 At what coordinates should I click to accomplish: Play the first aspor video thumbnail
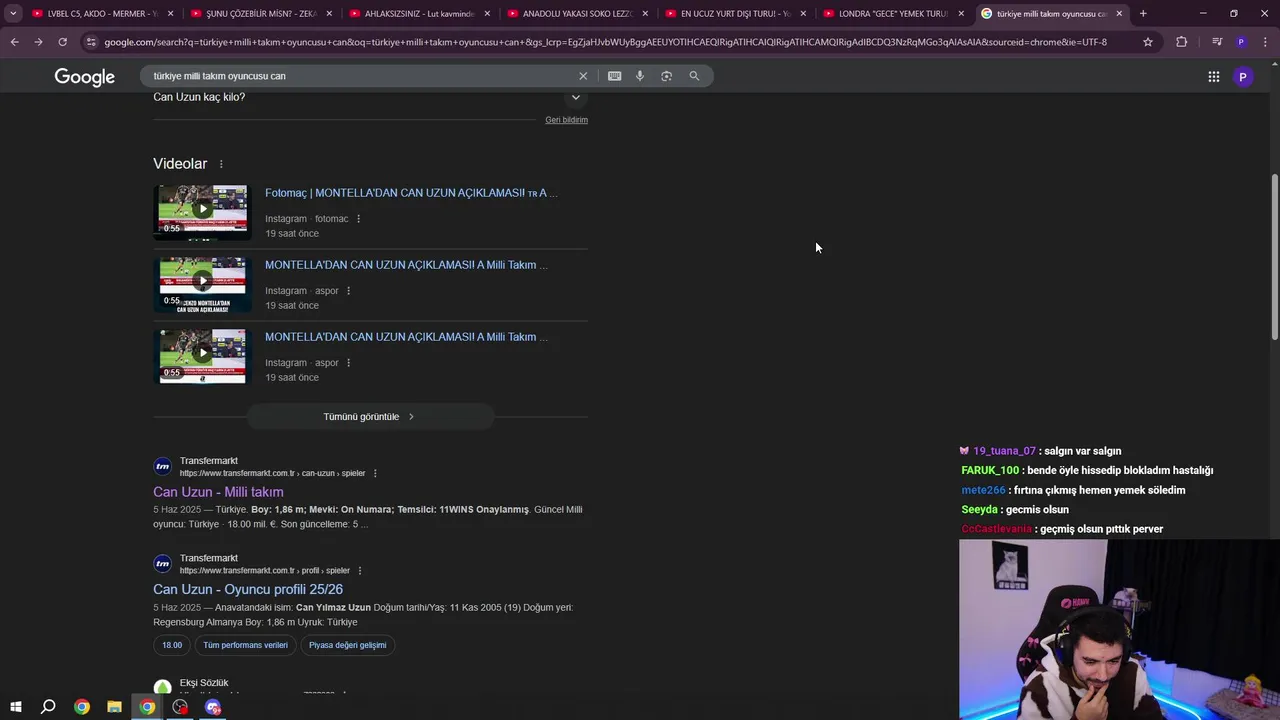pyautogui.click(x=202, y=283)
